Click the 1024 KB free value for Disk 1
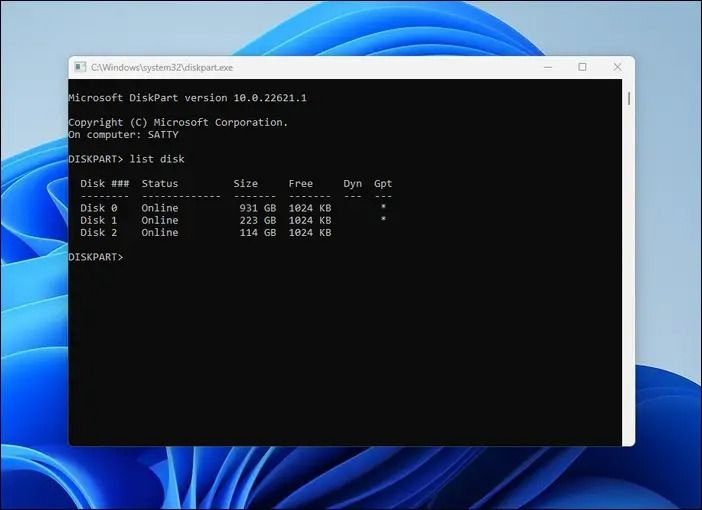Screen dimensions: 702x510 [310, 220]
